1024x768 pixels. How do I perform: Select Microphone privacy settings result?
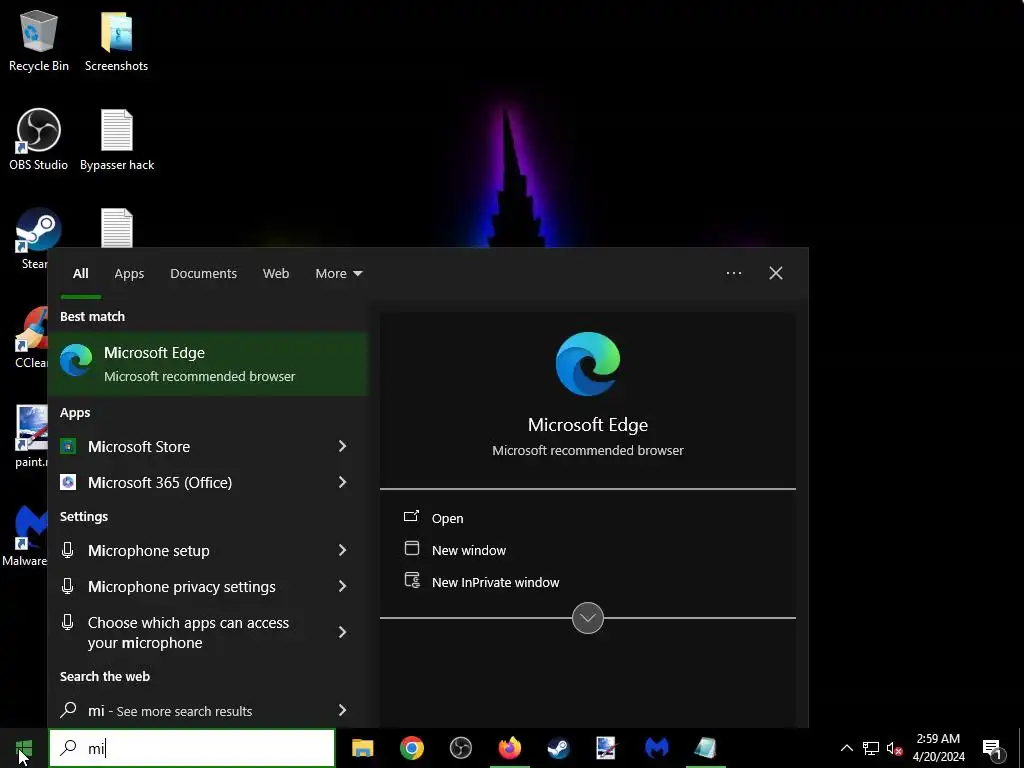pos(189,586)
